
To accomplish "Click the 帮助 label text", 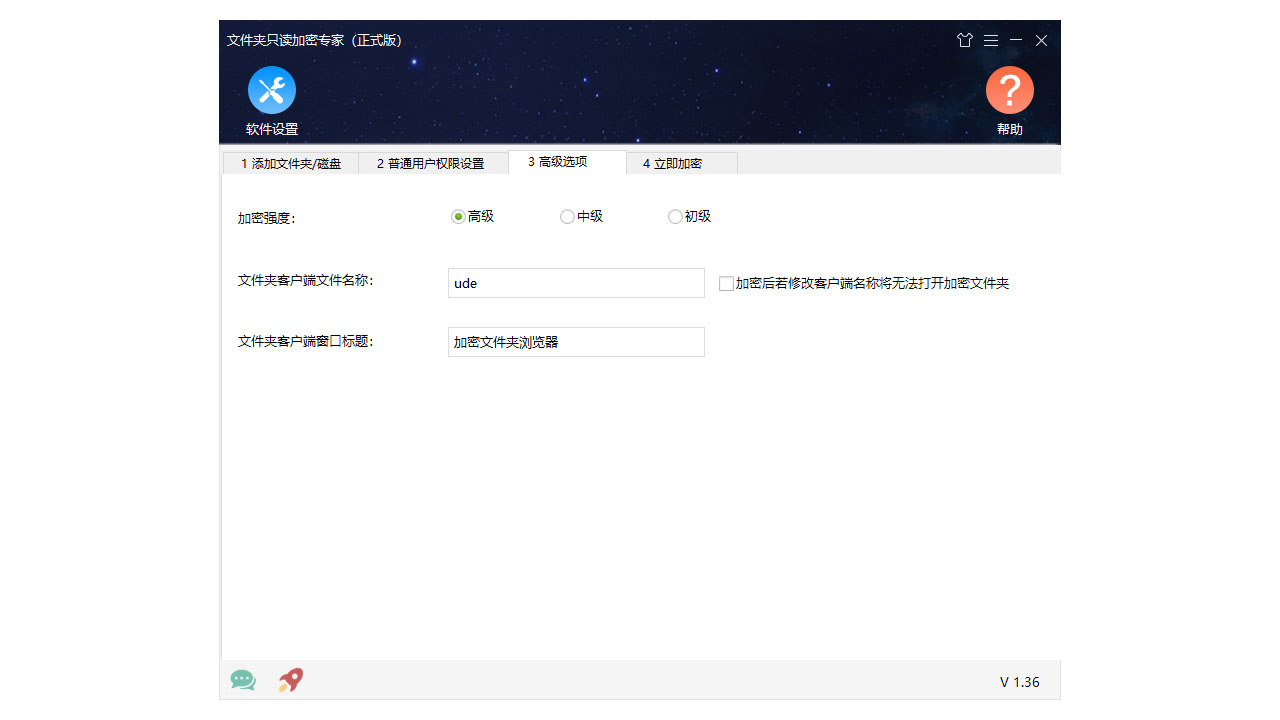I will [x=1010, y=129].
